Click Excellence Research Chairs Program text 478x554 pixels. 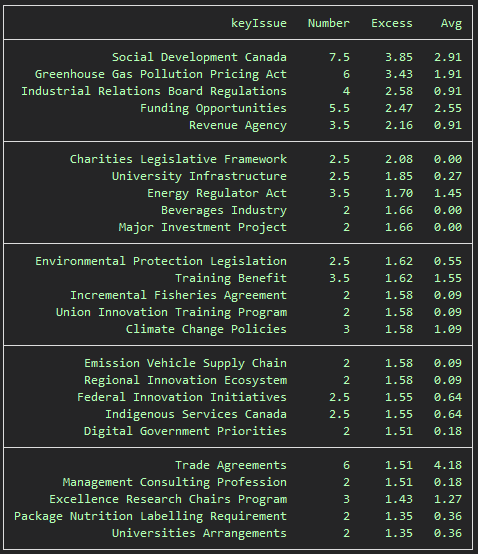click(x=168, y=499)
